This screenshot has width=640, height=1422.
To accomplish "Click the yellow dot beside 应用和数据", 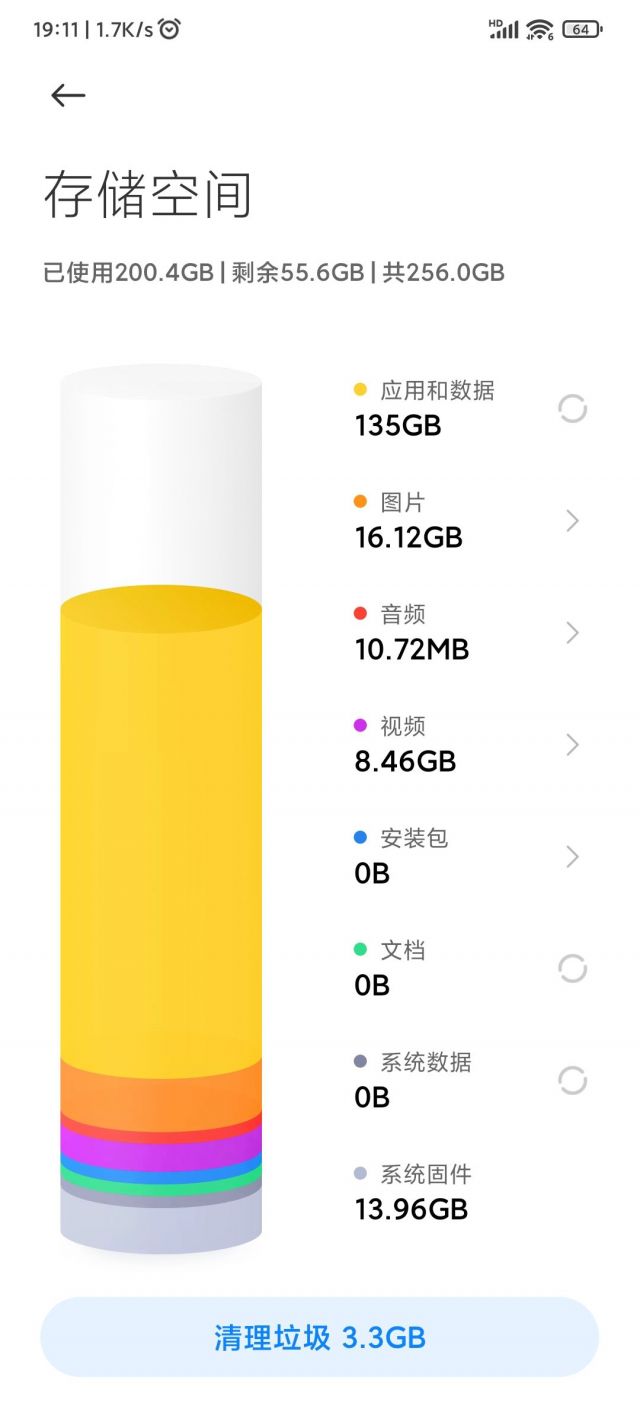I will point(358,390).
